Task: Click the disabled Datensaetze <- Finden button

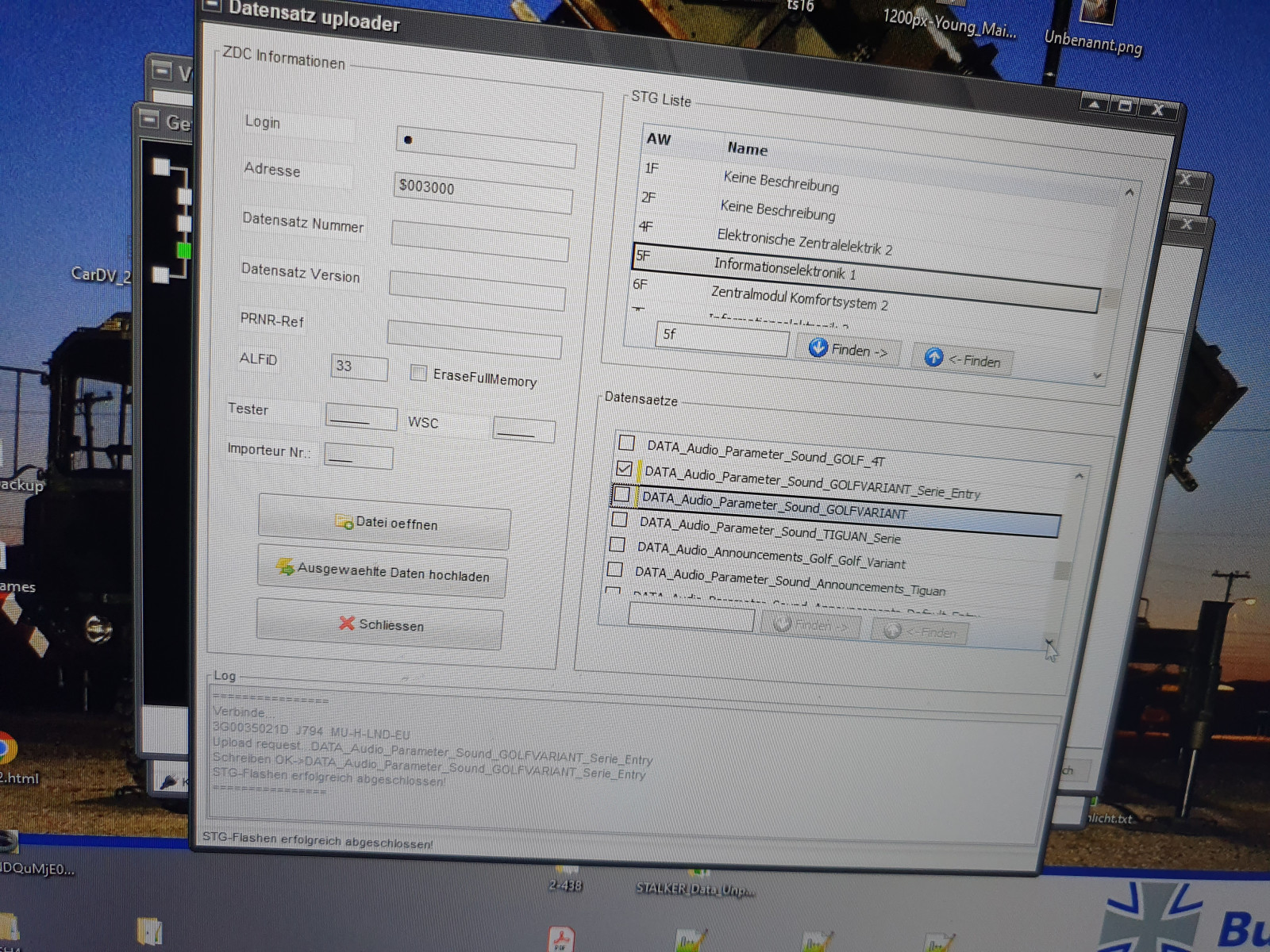Action: pyautogui.click(x=919, y=631)
